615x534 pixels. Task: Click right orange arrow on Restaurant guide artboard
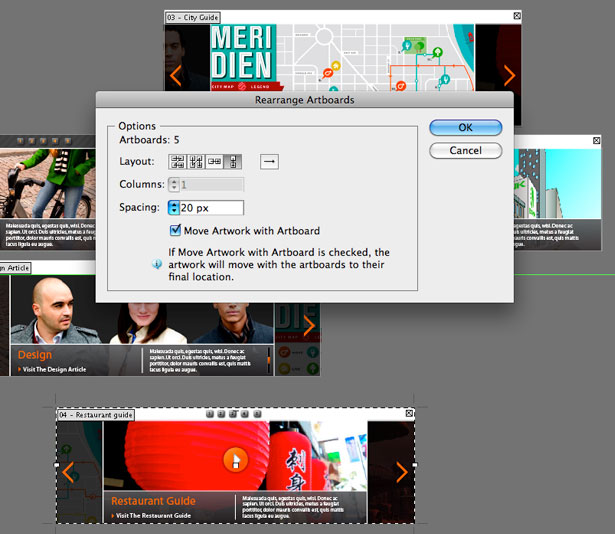(402, 472)
